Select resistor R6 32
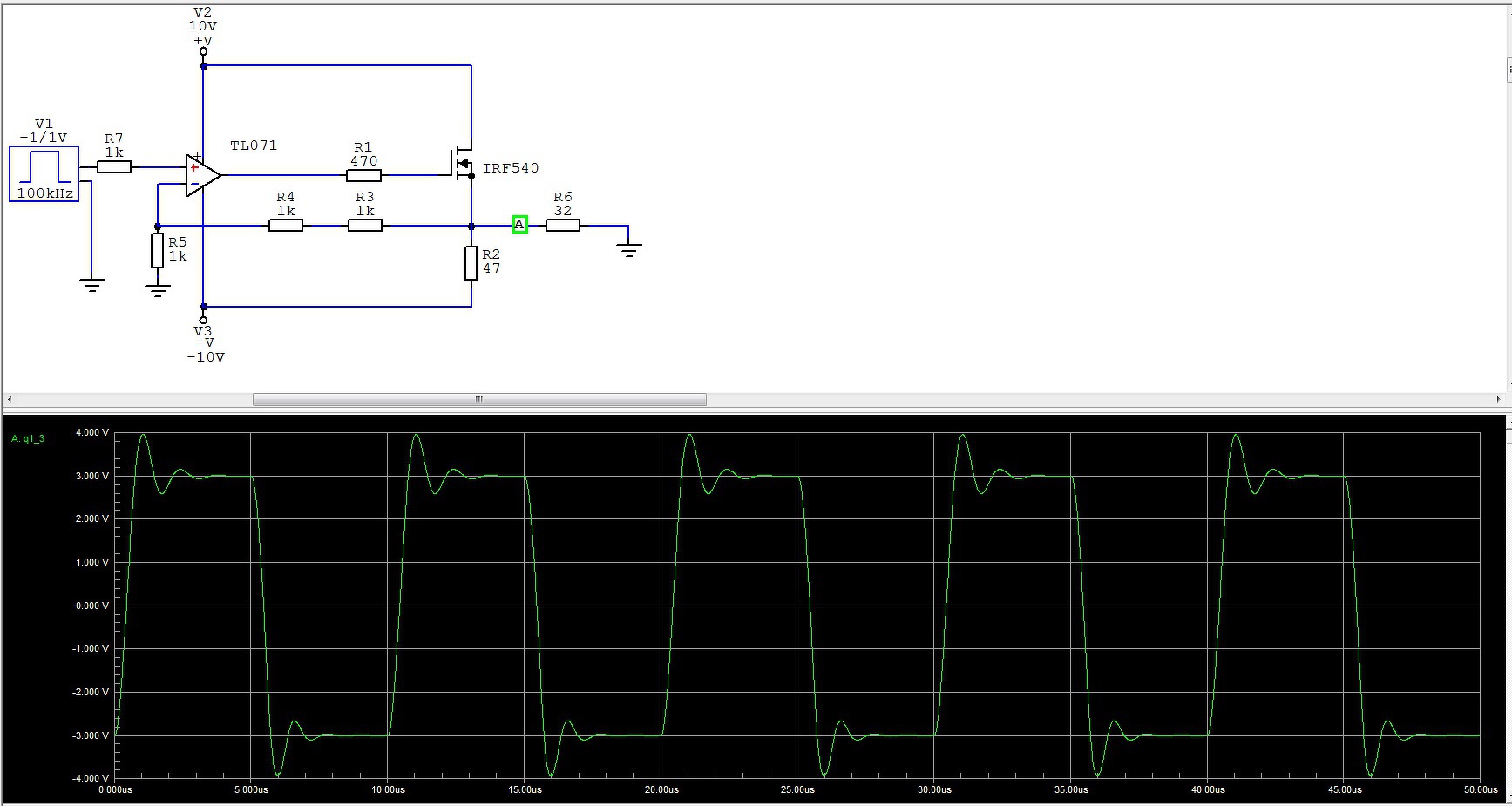 (x=563, y=226)
